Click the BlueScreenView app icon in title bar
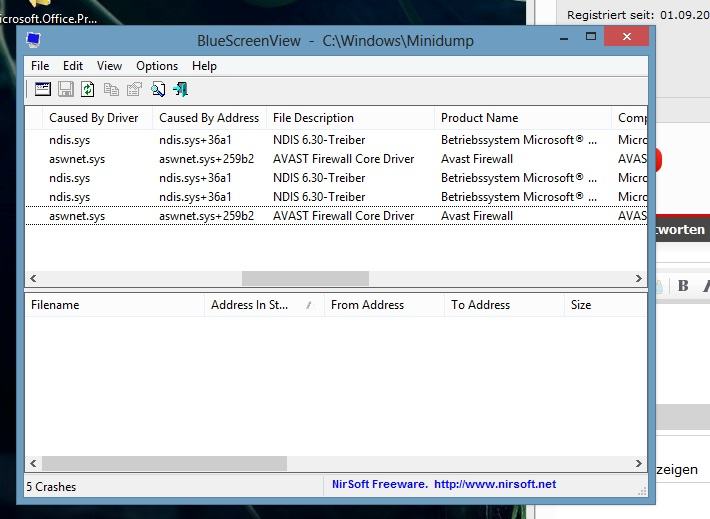The width and height of the screenshot is (710, 519). pos(34,40)
